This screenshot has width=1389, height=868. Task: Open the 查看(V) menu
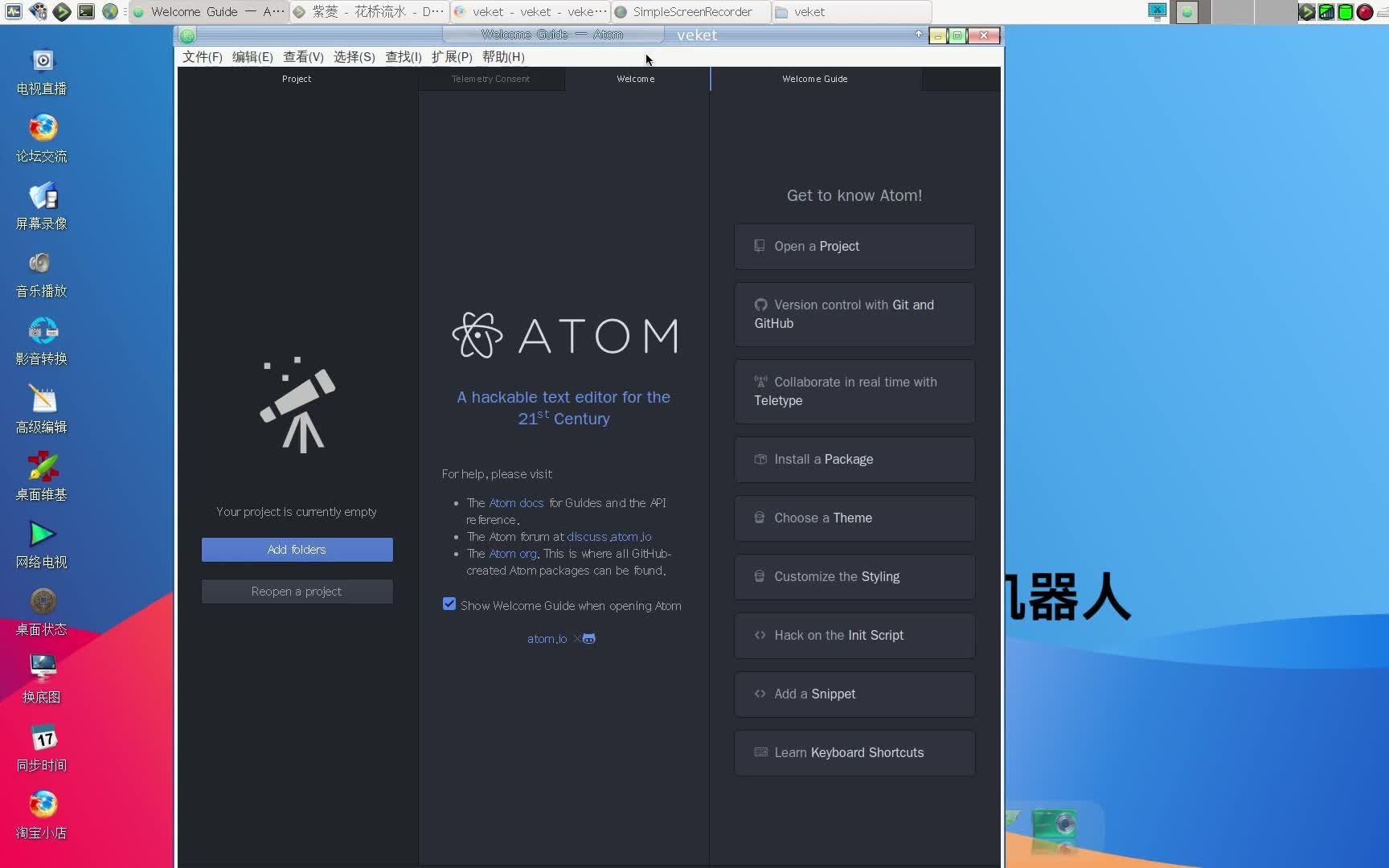pyautogui.click(x=303, y=57)
